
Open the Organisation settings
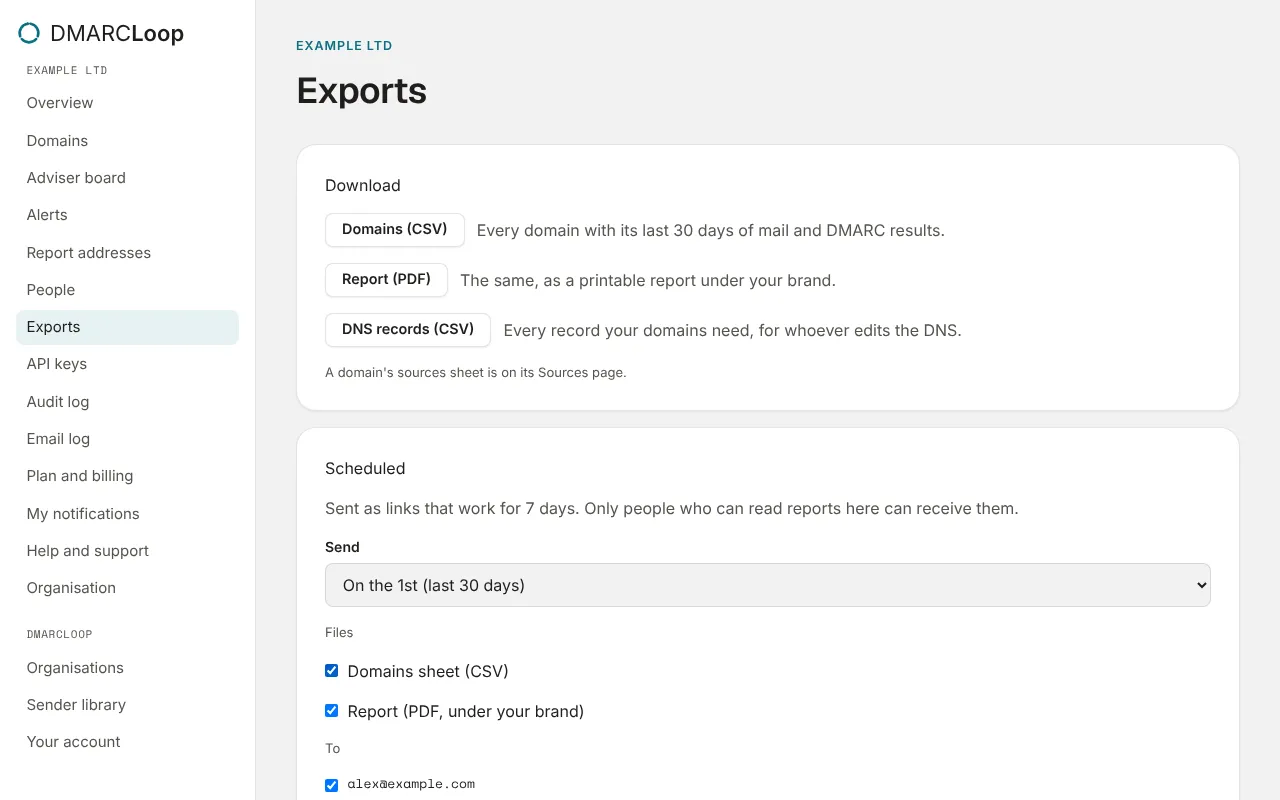click(x=127, y=588)
